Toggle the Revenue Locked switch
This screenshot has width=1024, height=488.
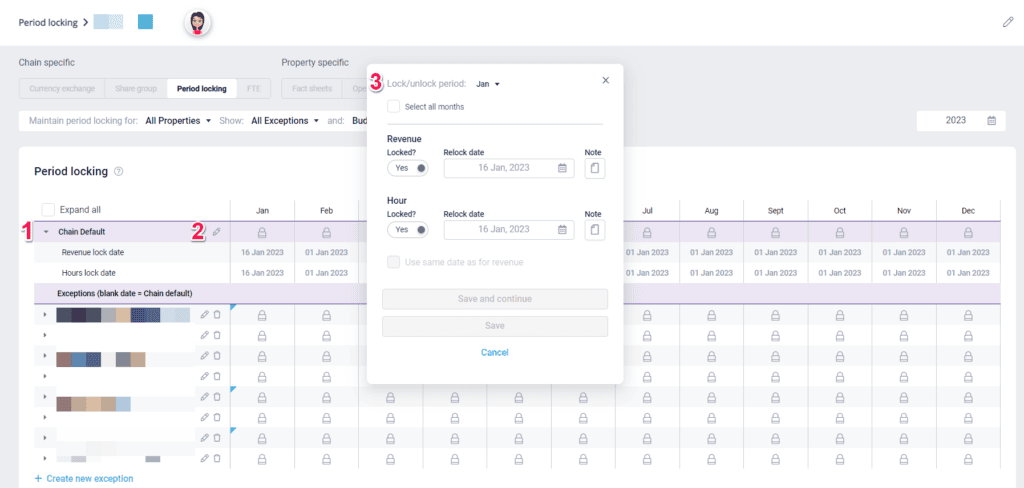[x=407, y=169]
